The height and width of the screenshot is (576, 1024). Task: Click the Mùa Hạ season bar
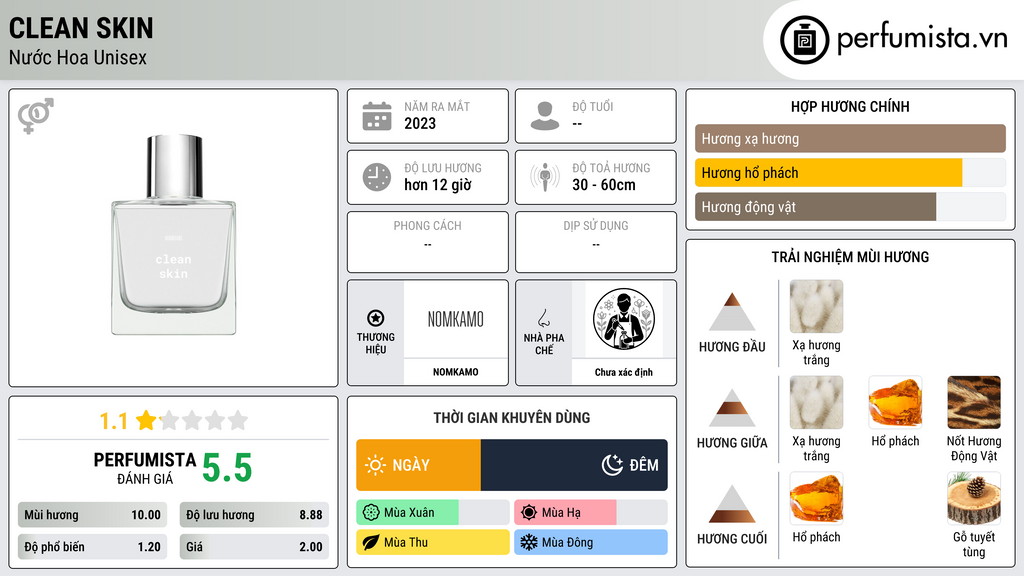click(x=591, y=513)
